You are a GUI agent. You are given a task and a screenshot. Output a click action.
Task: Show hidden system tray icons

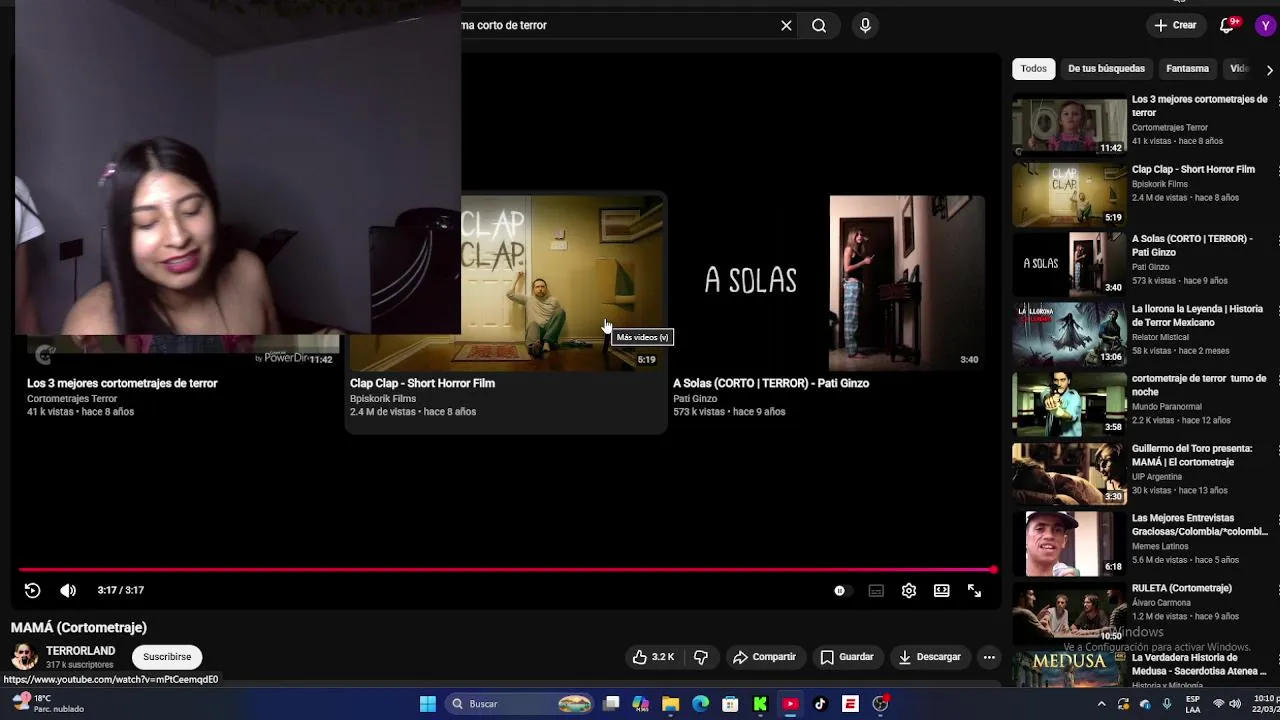pos(1101,704)
